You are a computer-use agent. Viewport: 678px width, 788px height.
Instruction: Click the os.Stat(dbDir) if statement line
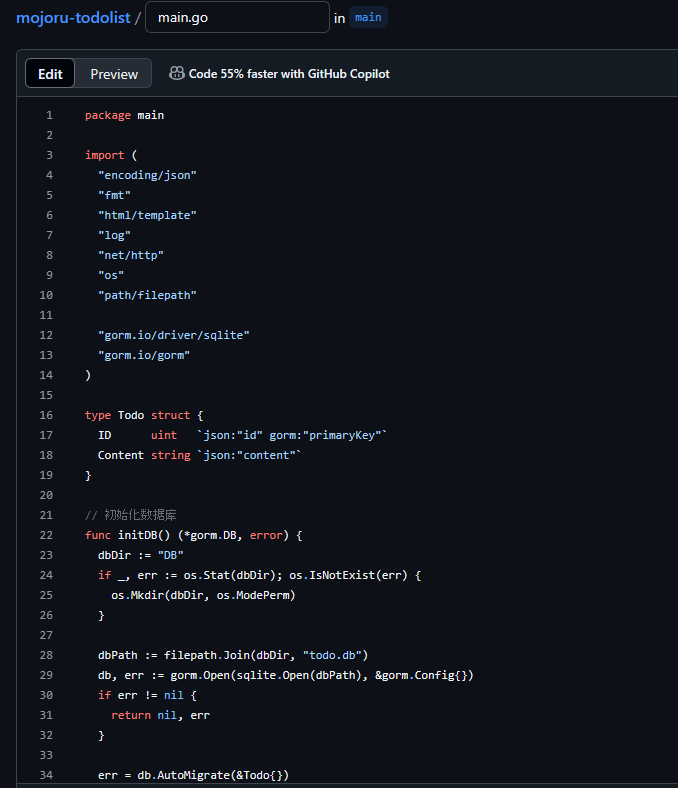point(259,575)
